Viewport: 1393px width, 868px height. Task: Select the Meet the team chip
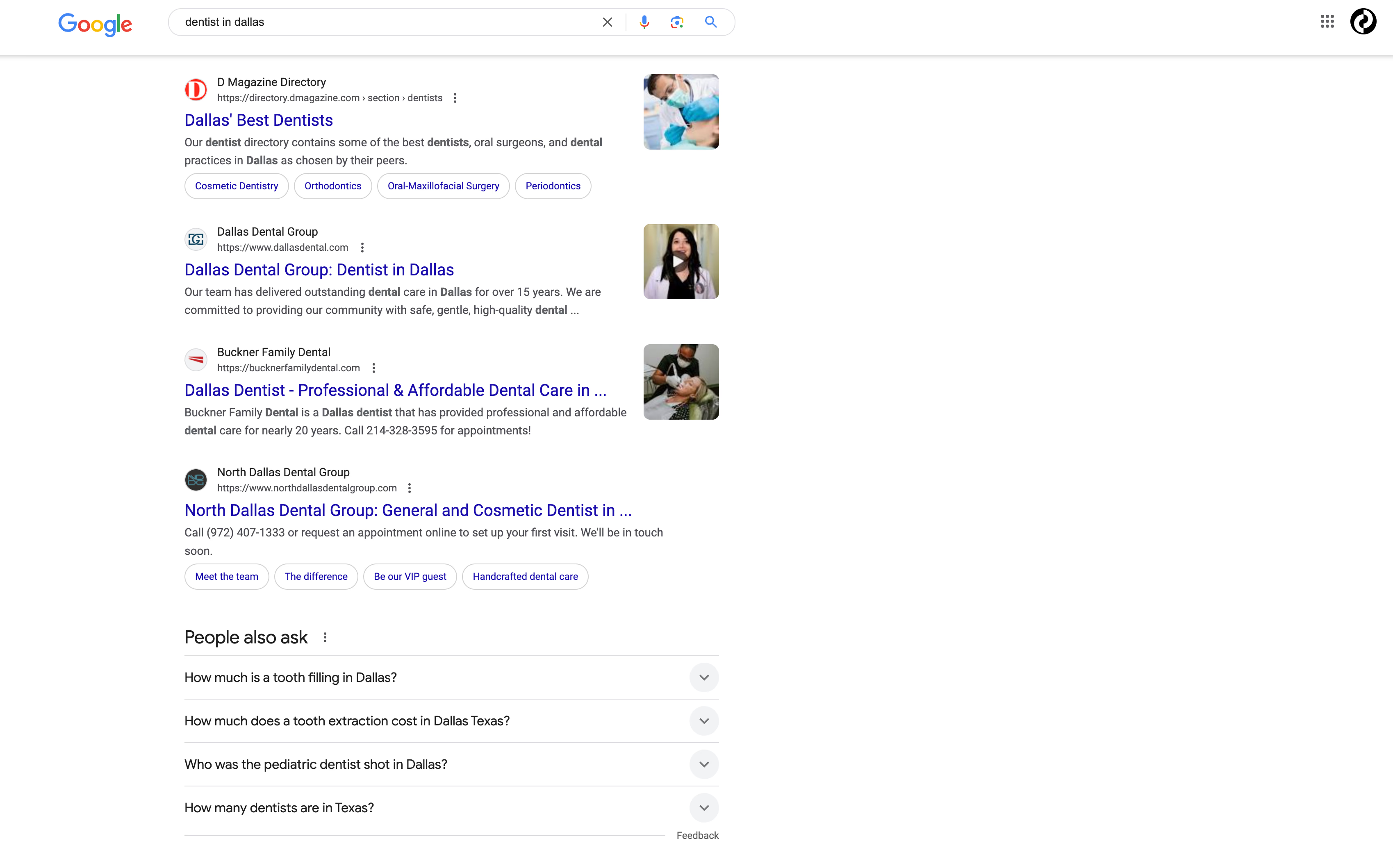[x=227, y=576]
